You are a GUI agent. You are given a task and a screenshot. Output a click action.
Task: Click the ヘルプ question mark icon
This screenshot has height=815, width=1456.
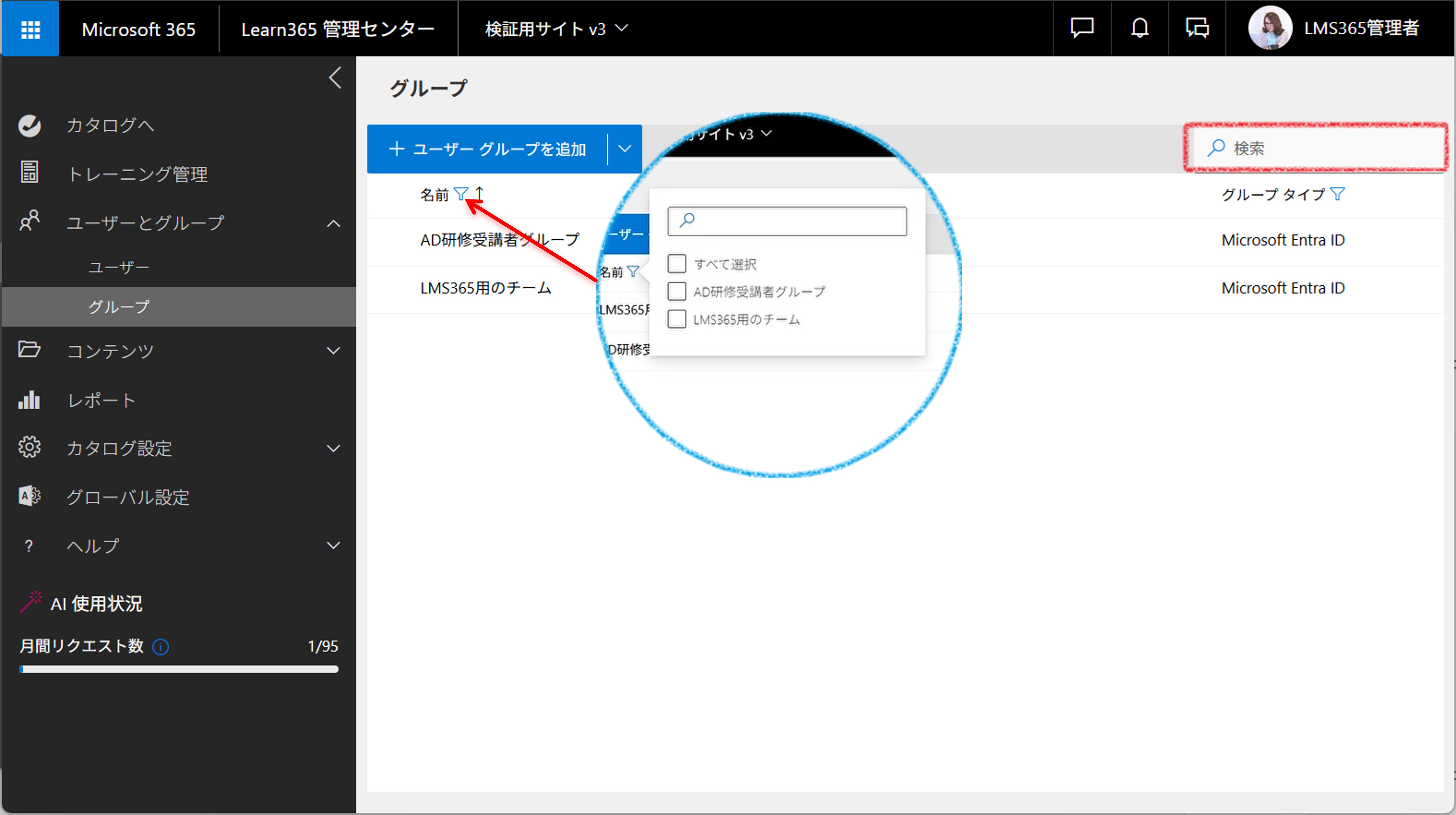coord(29,546)
